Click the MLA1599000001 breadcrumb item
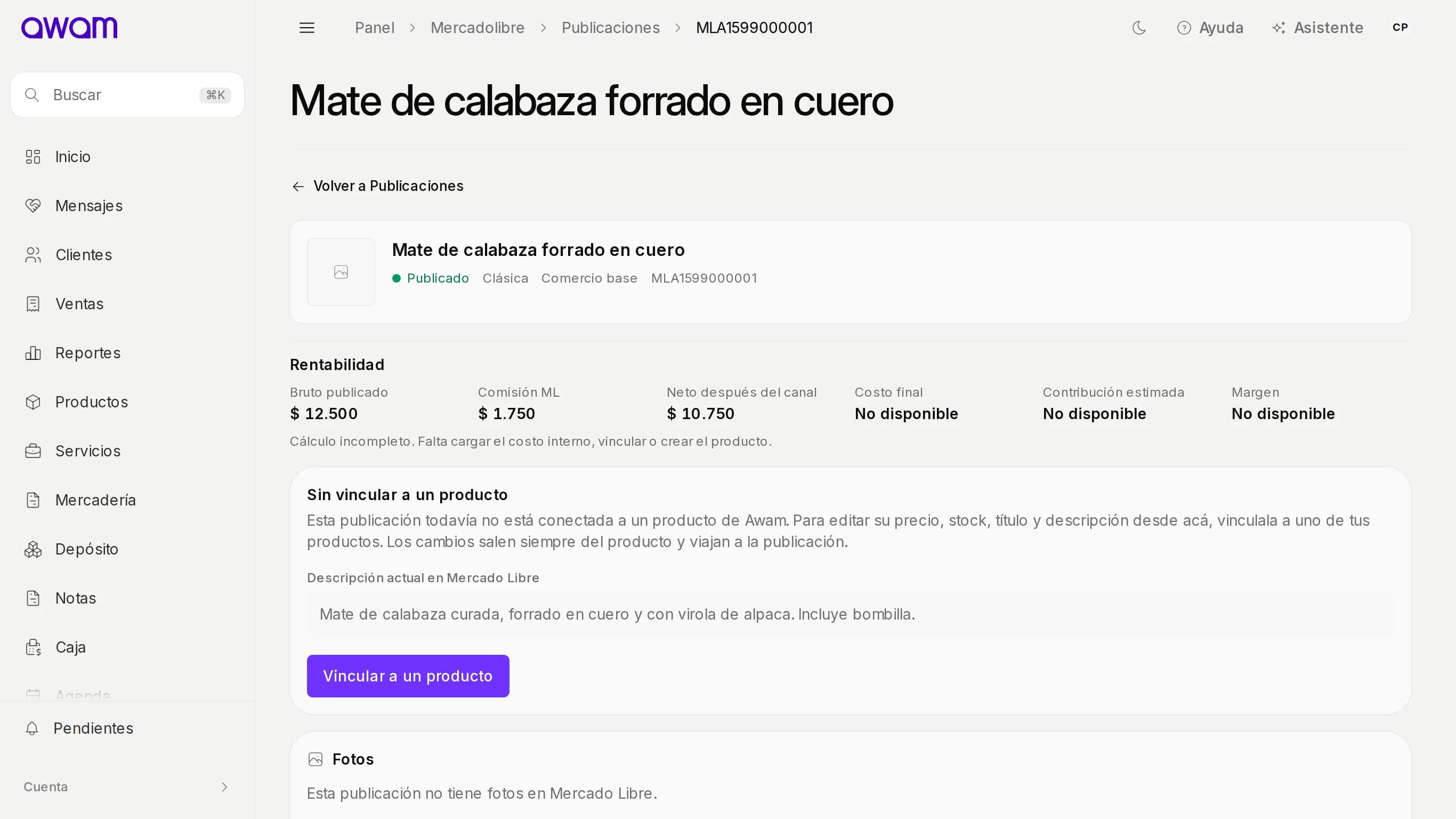 click(x=754, y=28)
